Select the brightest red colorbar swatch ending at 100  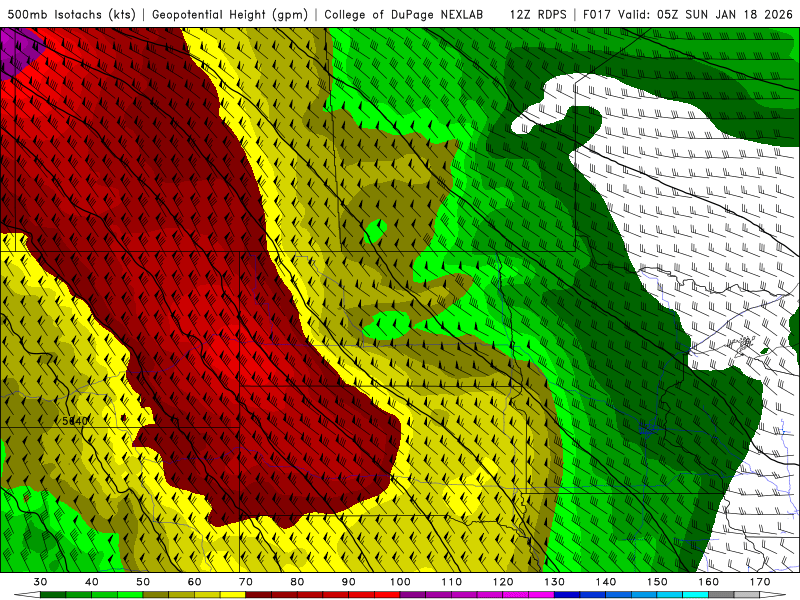point(387,595)
